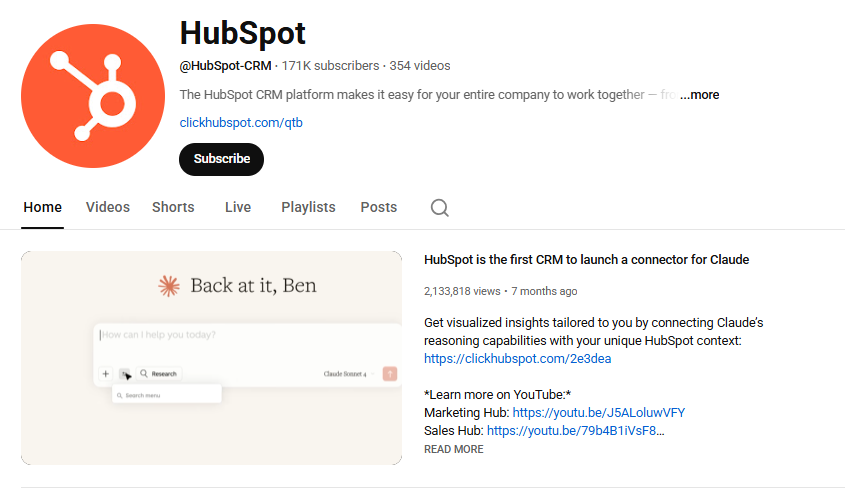This screenshot has width=845, height=490.
Task: Open the Playlists tab
Action: [x=308, y=207]
